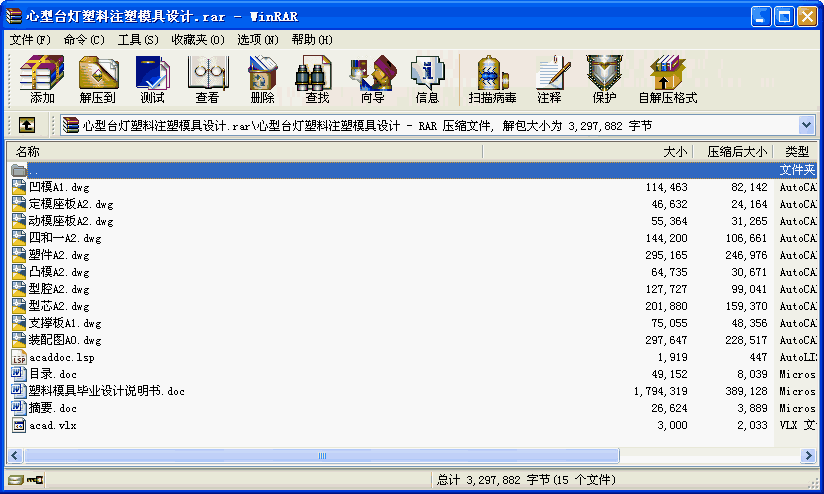Image resolution: width=824 pixels, height=494 pixels.
Task: Start 扫描病毒 (Virus Scan)
Action: [492, 79]
